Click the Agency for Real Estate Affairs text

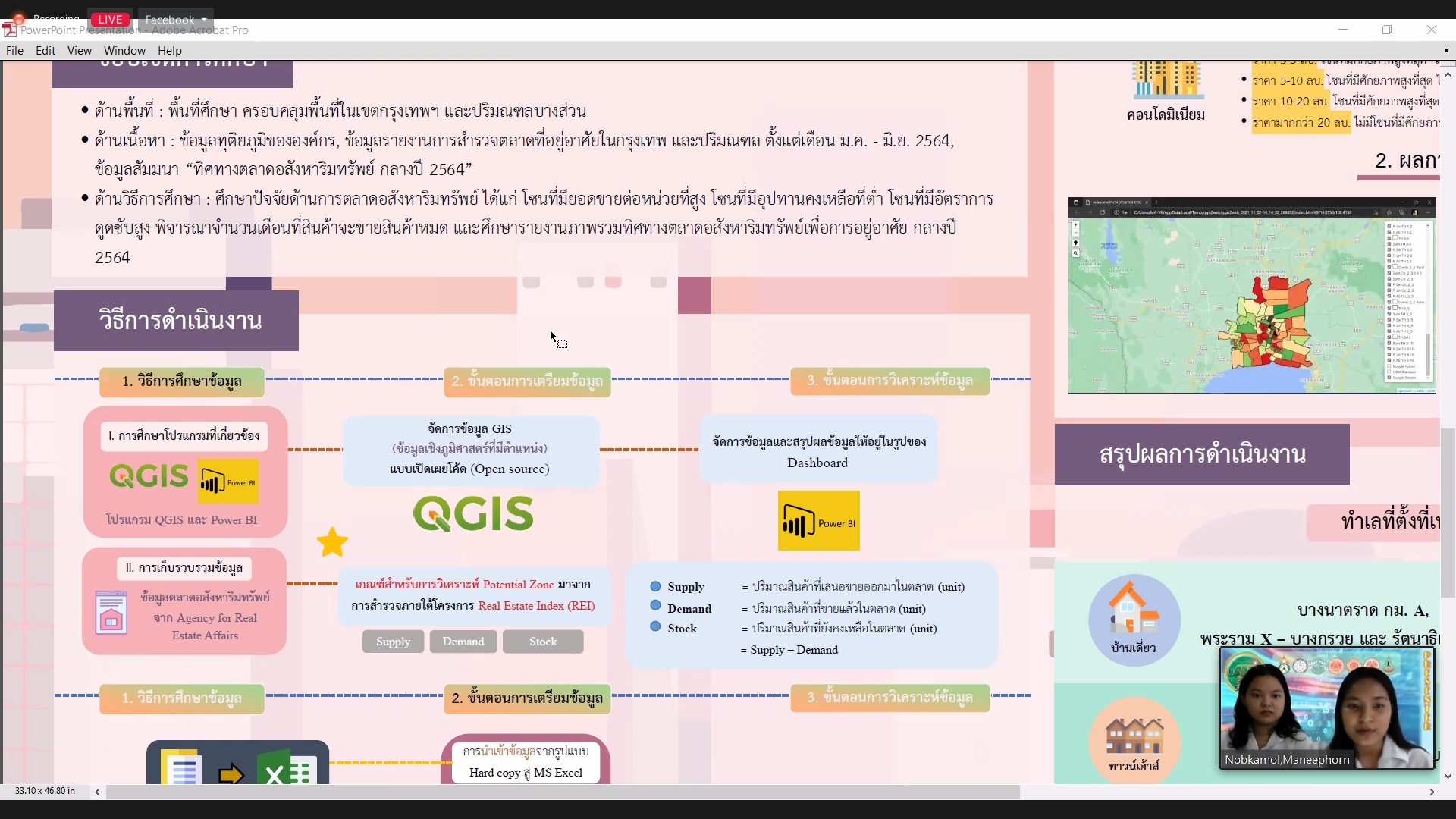point(206,627)
